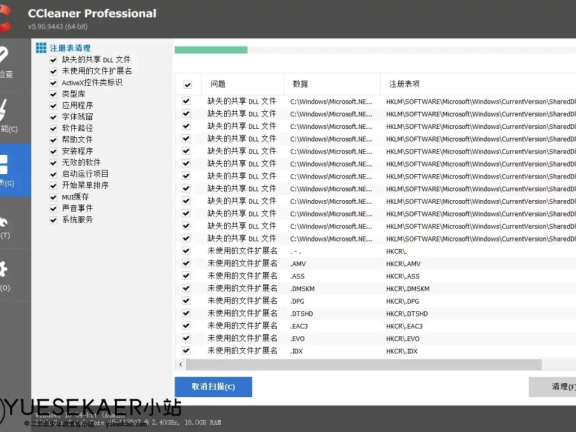576x432 pixels.
Task: Toggle the 软件路径 checkbox
Action: (x=53, y=128)
